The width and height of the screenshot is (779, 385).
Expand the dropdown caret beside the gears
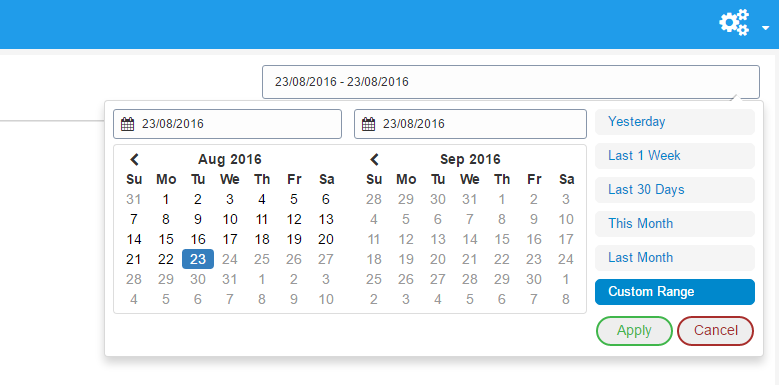point(765,28)
